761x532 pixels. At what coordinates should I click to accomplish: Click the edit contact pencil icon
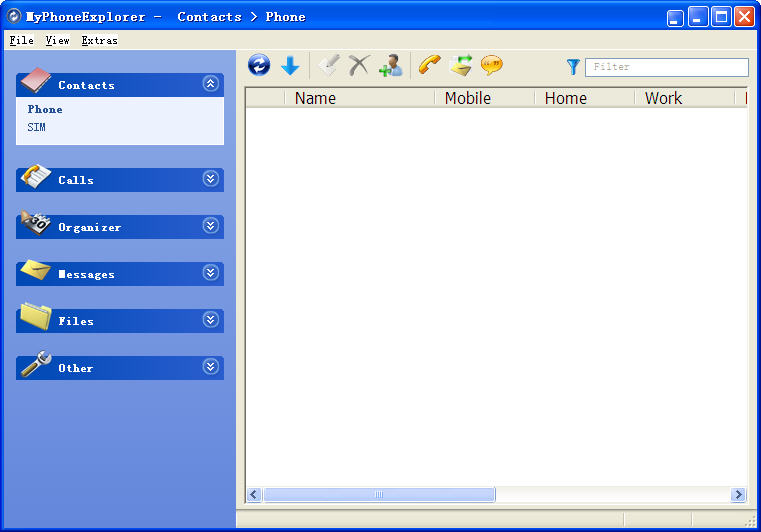click(328, 66)
